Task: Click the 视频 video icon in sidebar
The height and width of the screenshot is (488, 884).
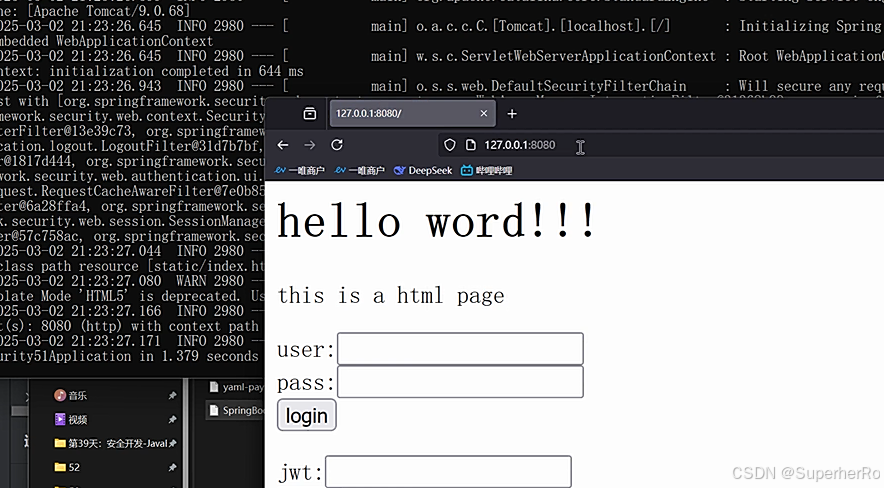Action: point(60,419)
